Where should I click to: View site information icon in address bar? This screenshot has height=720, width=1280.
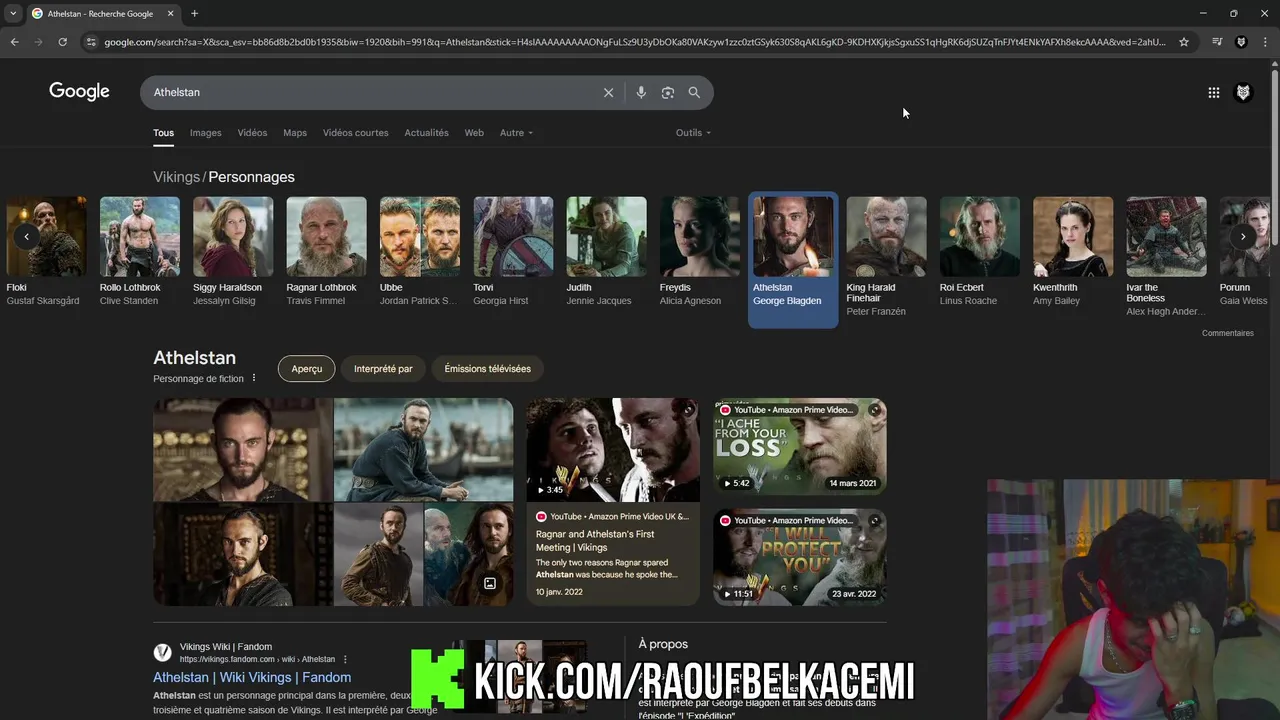91,42
